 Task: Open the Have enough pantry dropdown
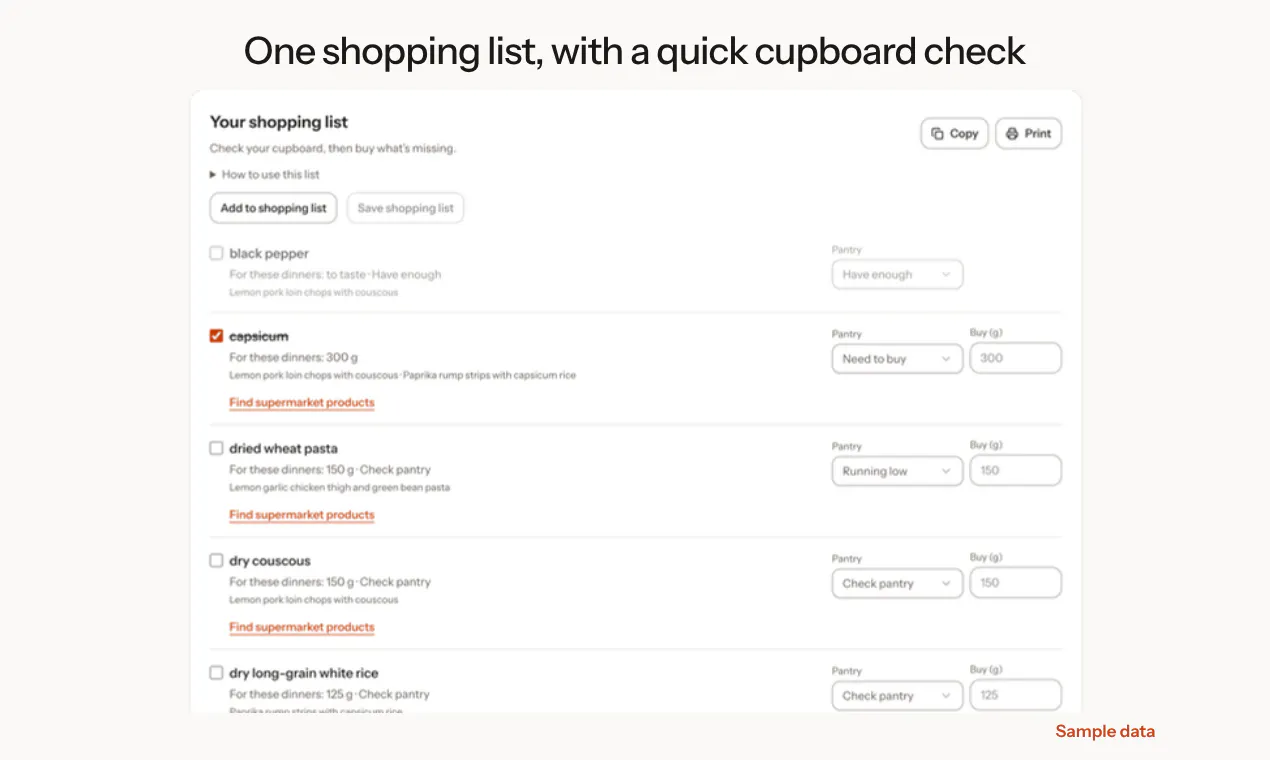pyautogui.click(x=897, y=274)
